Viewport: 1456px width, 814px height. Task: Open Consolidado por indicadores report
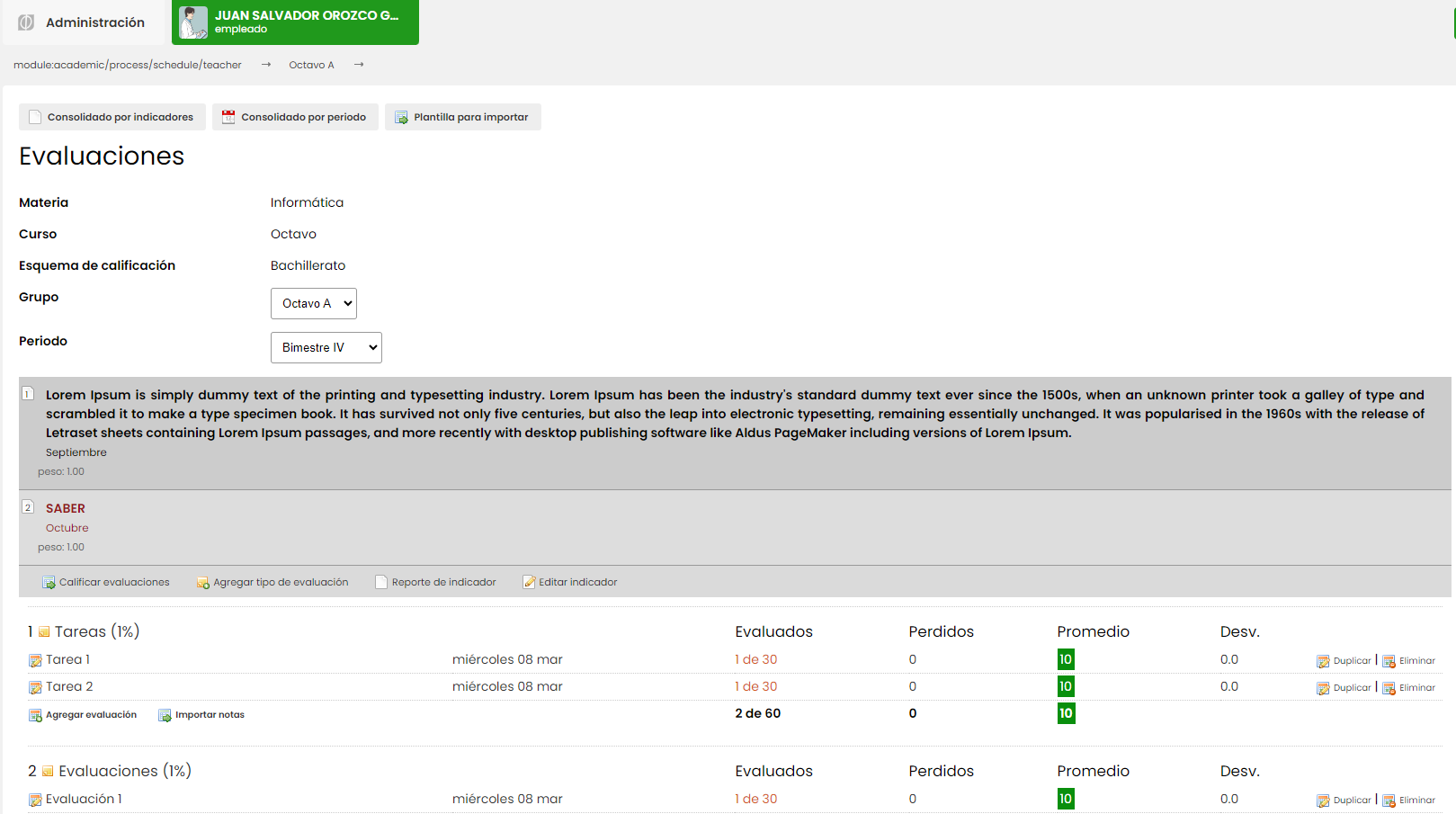[x=112, y=117]
